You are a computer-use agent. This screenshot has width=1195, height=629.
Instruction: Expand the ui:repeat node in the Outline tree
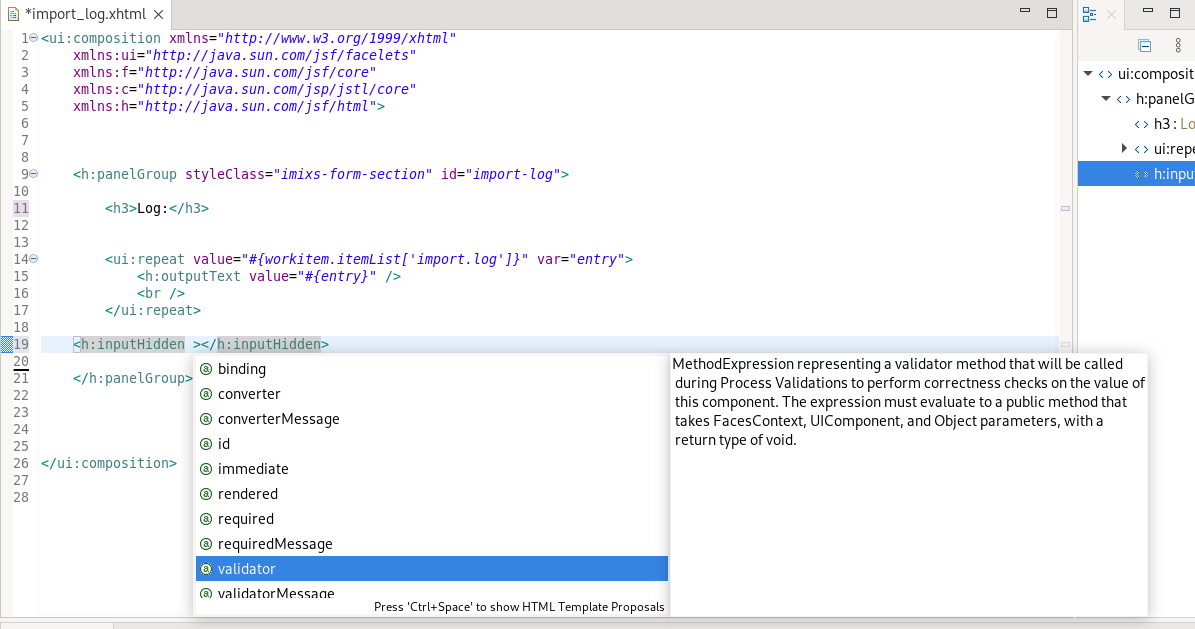coord(1125,148)
